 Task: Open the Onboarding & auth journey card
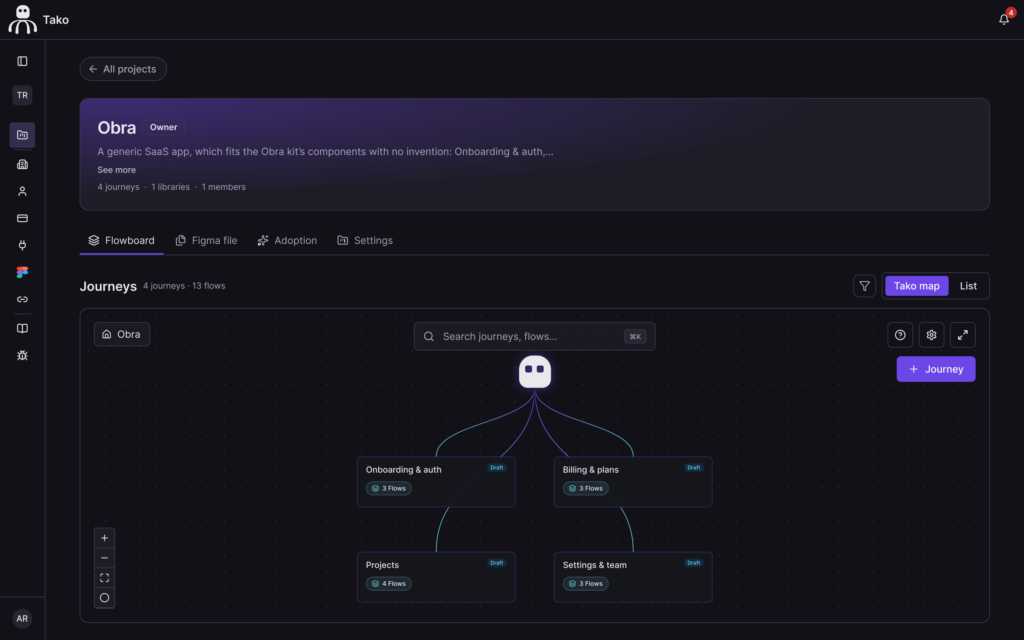point(436,482)
